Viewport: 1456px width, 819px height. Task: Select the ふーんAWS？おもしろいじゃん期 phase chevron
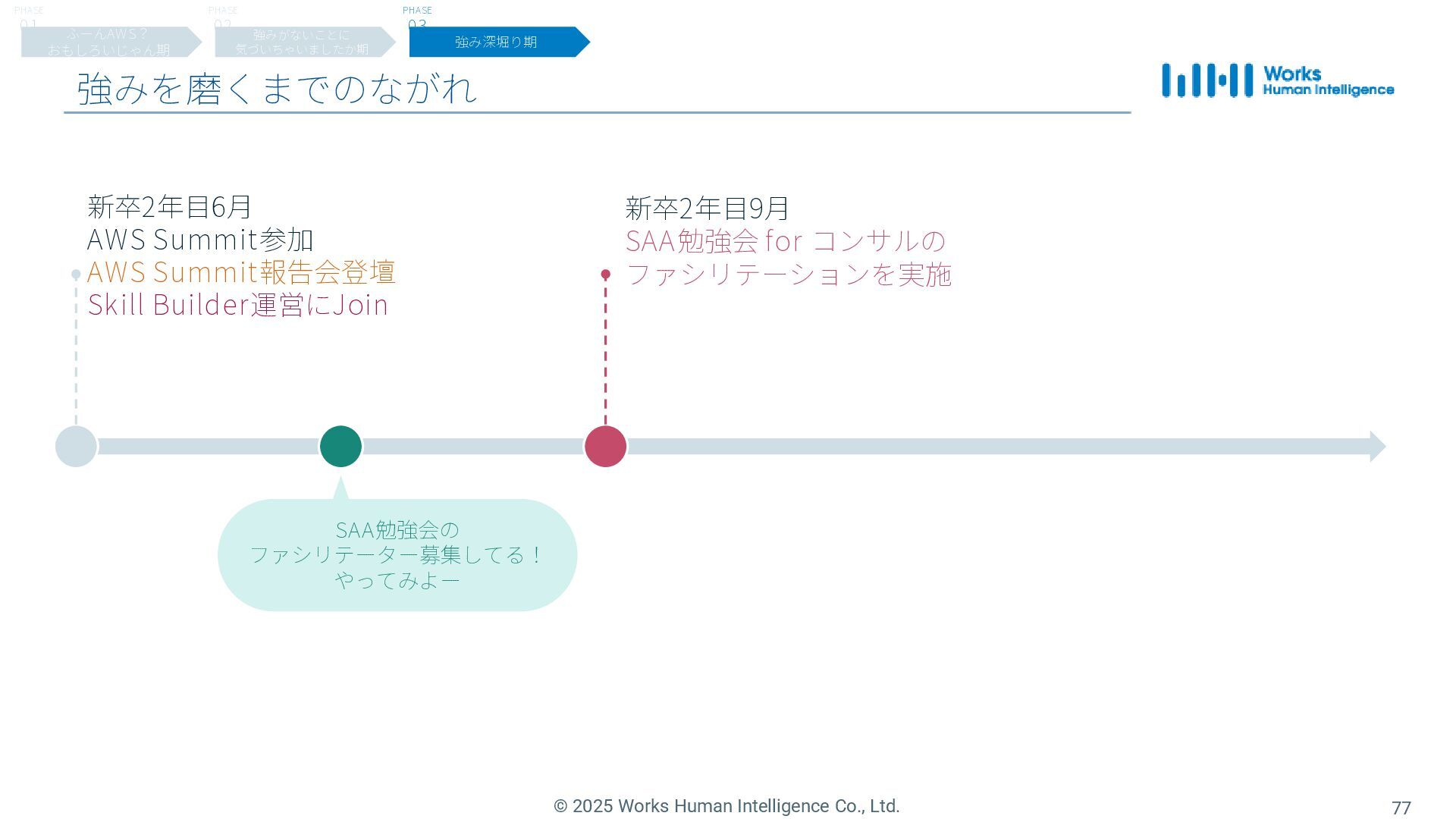(x=111, y=42)
